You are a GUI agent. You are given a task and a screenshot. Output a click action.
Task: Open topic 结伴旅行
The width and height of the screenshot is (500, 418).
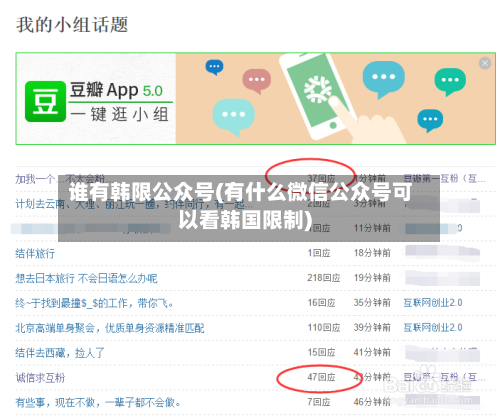tap(35, 253)
